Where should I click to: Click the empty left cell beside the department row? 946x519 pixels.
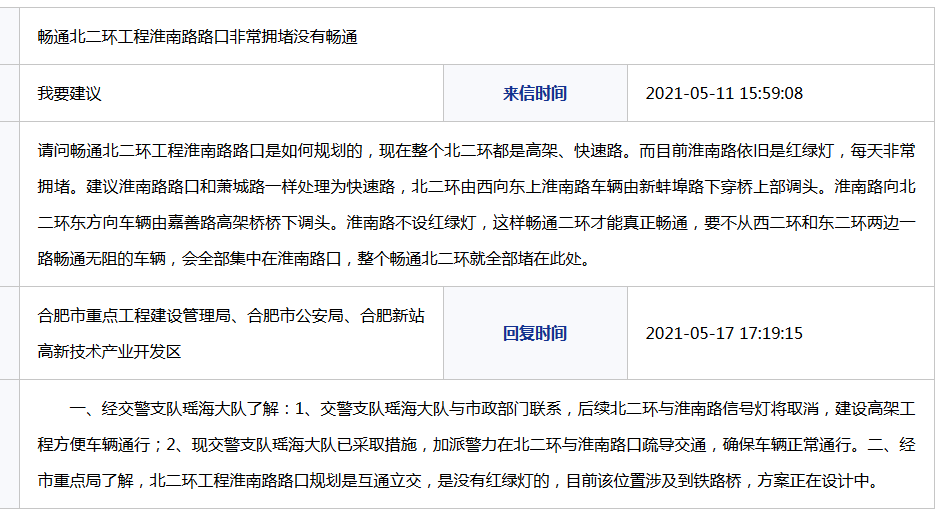tap(10, 333)
